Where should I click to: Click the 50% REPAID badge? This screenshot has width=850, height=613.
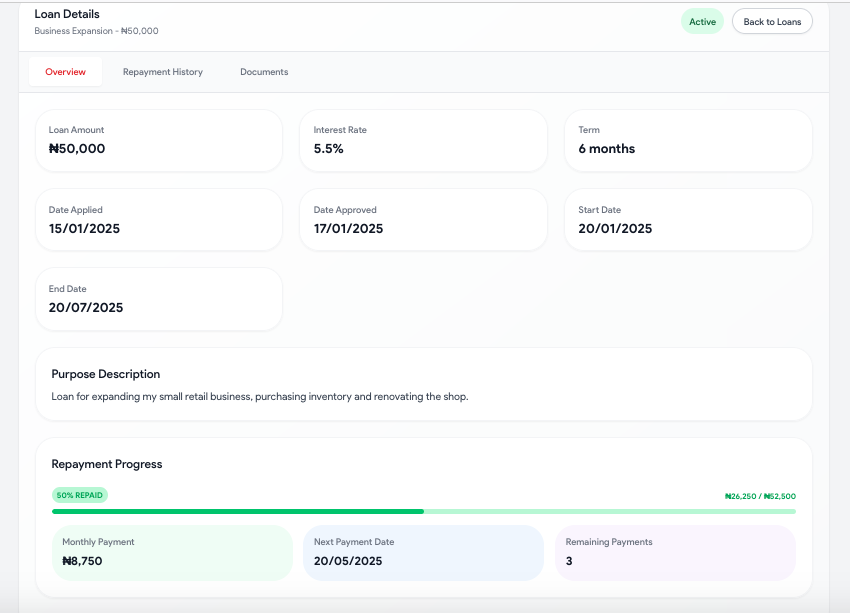coord(80,495)
